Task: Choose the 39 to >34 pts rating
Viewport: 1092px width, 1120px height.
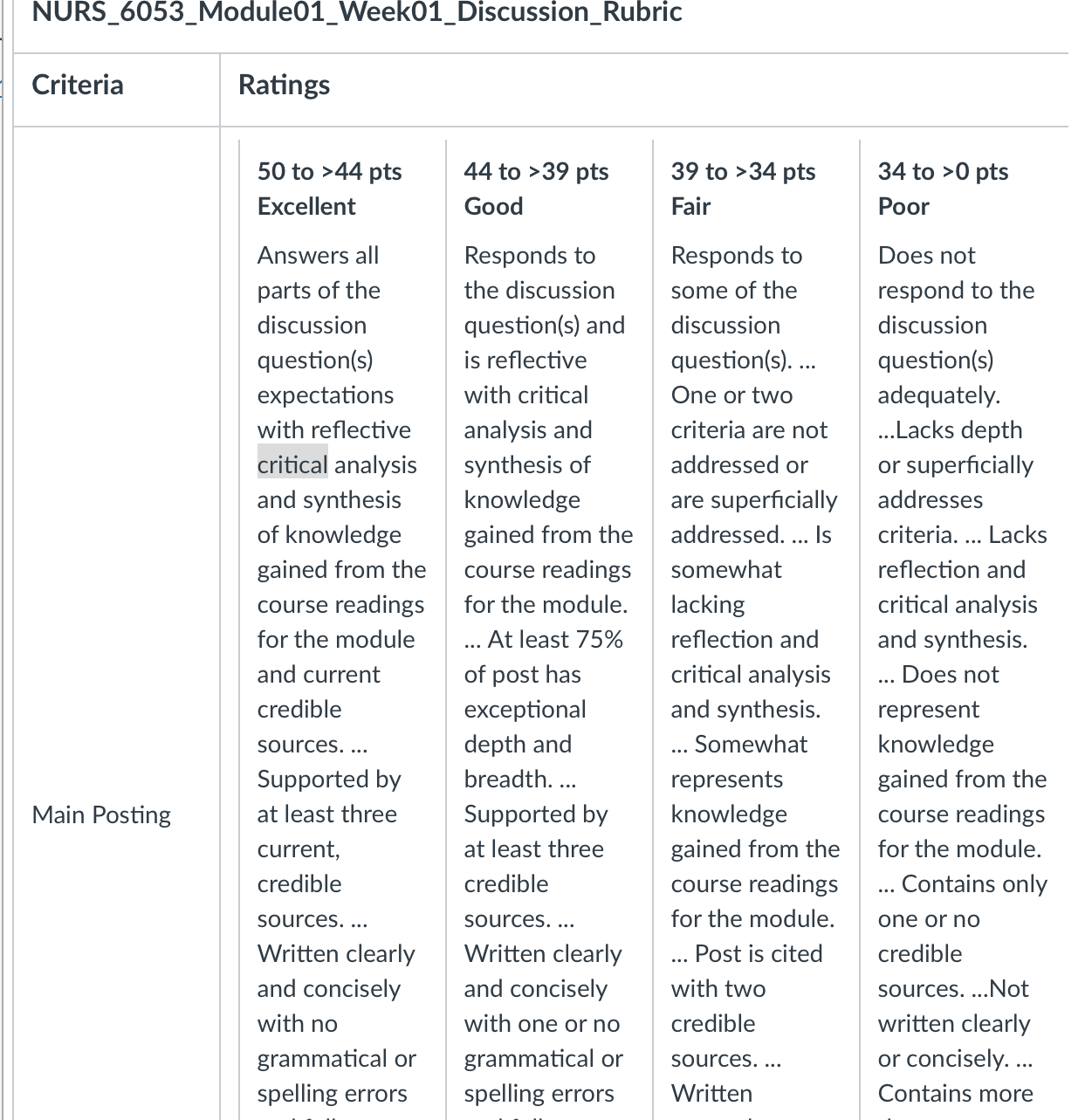Action: (744, 171)
